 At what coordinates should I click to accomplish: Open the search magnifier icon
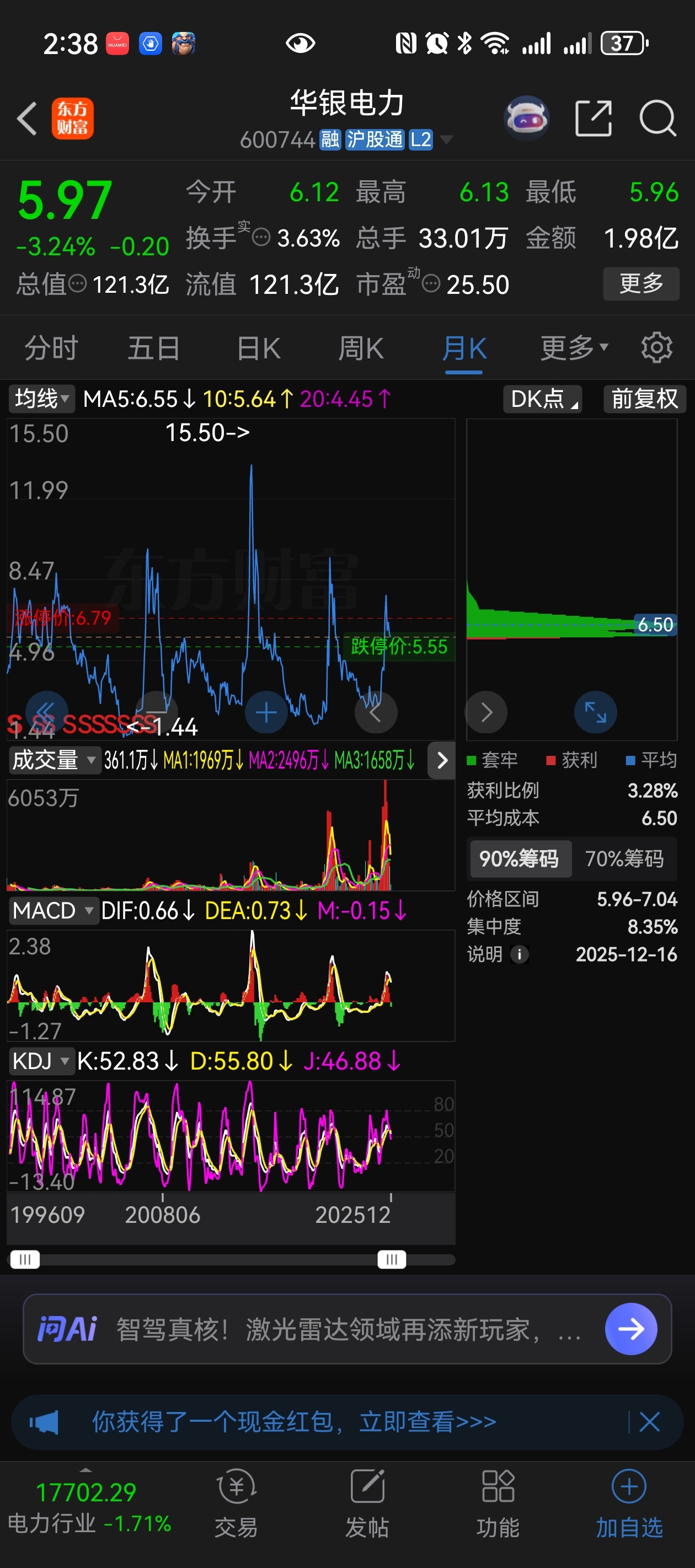(x=658, y=118)
